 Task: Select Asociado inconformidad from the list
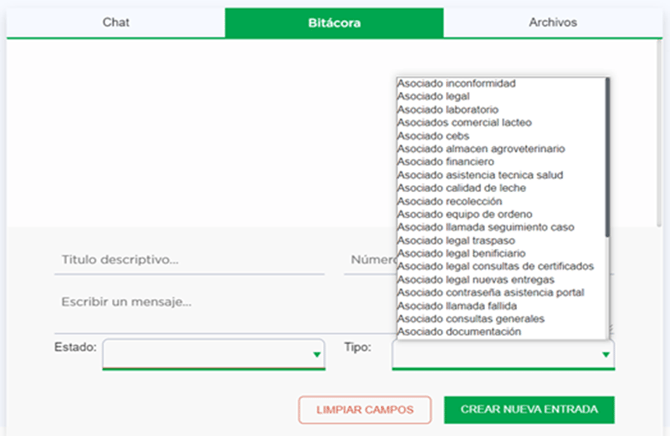click(455, 83)
